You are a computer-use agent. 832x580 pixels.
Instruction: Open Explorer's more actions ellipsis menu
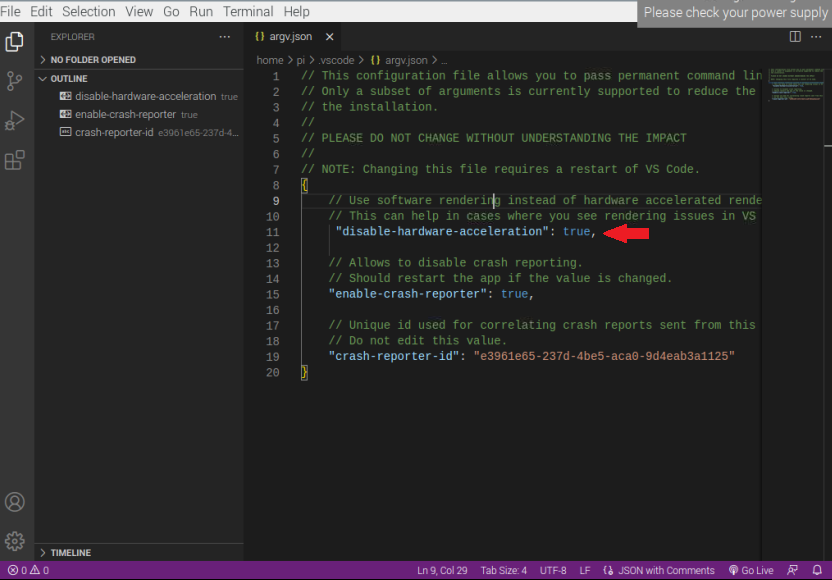point(225,37)
